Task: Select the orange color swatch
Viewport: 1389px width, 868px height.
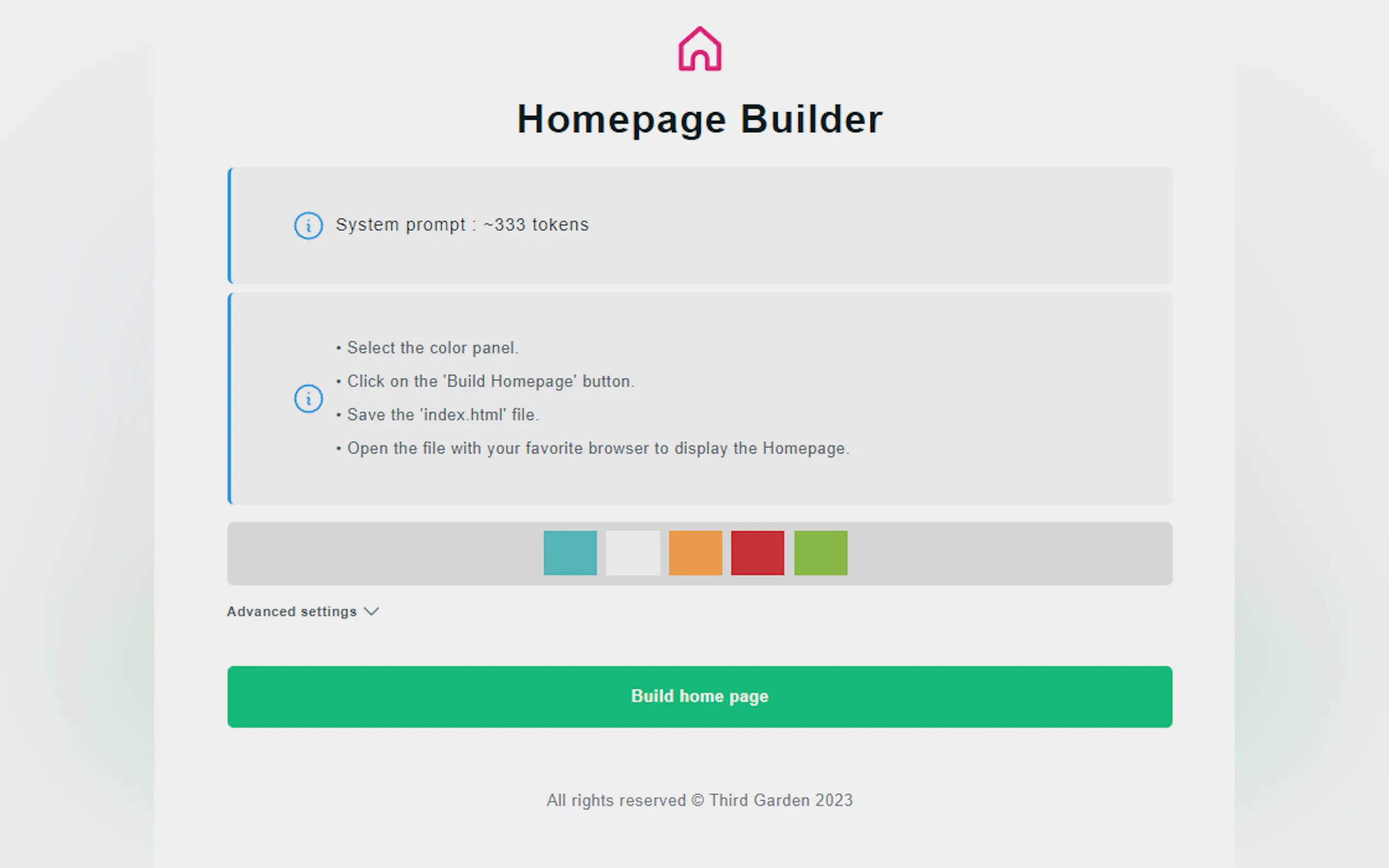Action: click(695, 553)
